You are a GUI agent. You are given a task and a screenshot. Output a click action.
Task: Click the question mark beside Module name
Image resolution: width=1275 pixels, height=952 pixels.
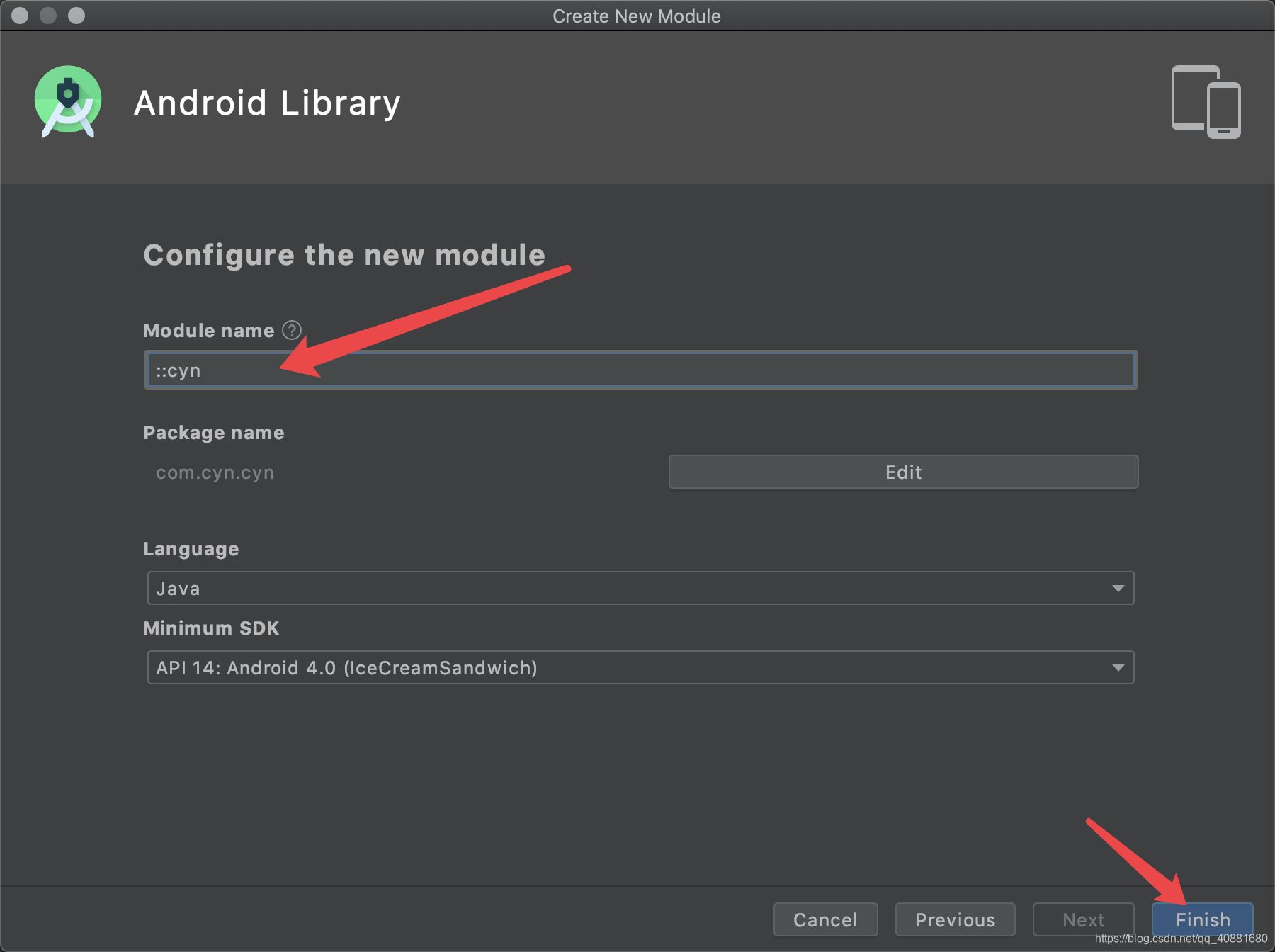pyautogui.click(x=291, y=329)
